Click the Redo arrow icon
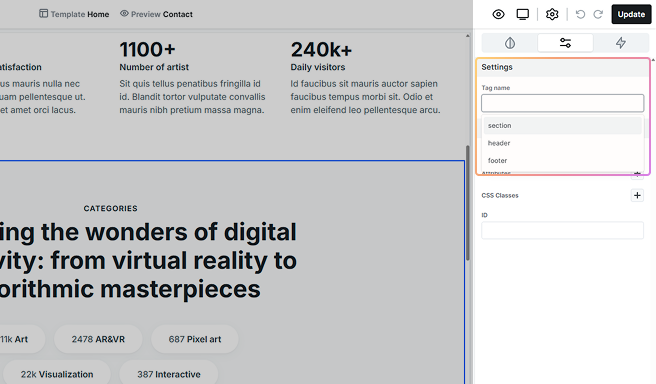The width and height of the screenshot is (656, 384). point(598,15)
